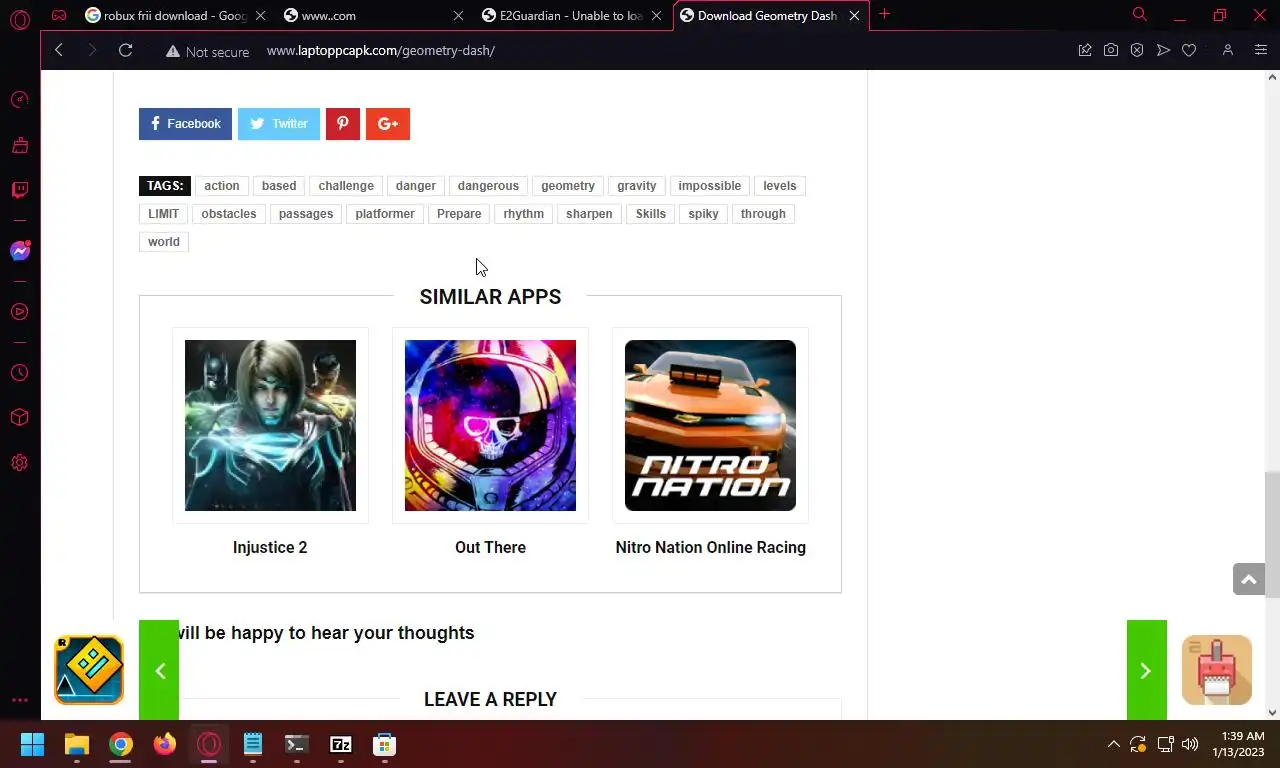This screenshot has width=1280, height=768.
Task: Share on Pinterest button
Action: 342,124
